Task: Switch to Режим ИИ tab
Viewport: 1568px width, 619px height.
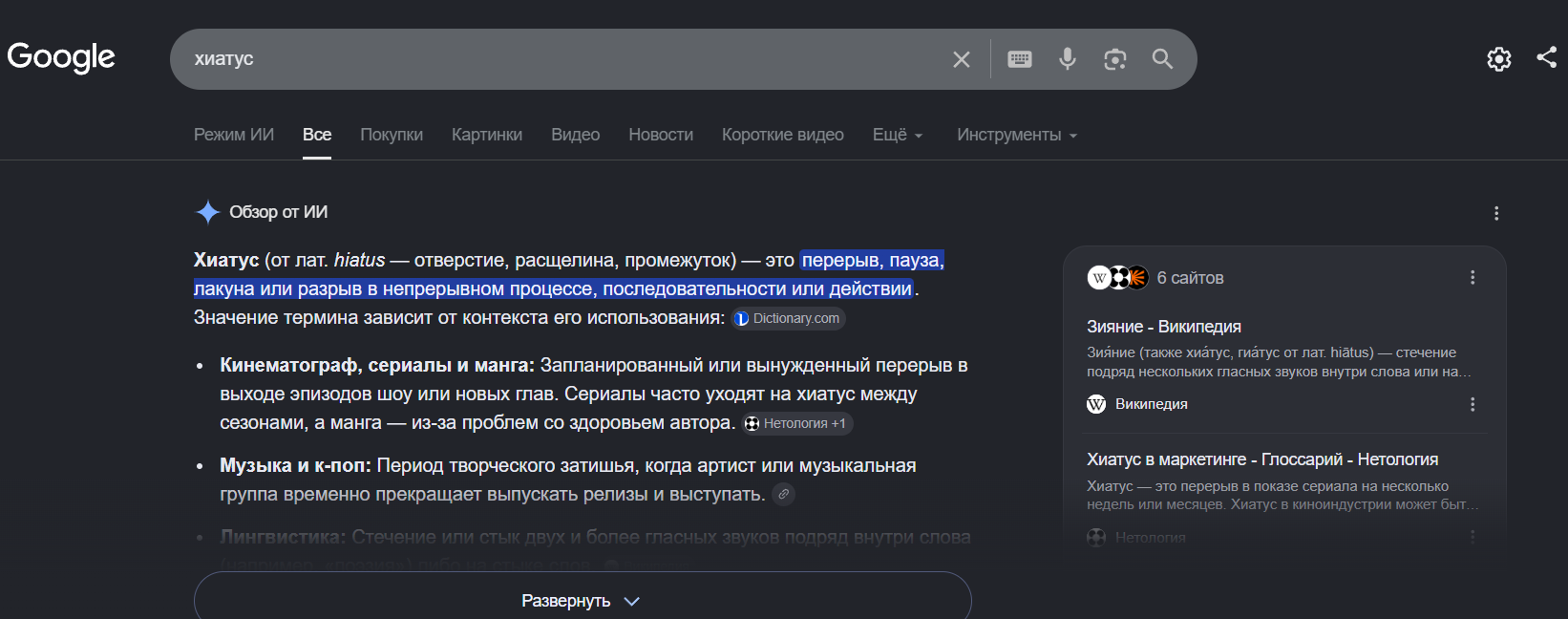Action: click(x=234, y=135)
